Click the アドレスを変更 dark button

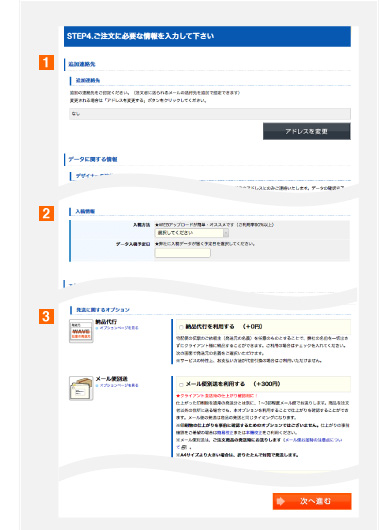pos(307,131)
